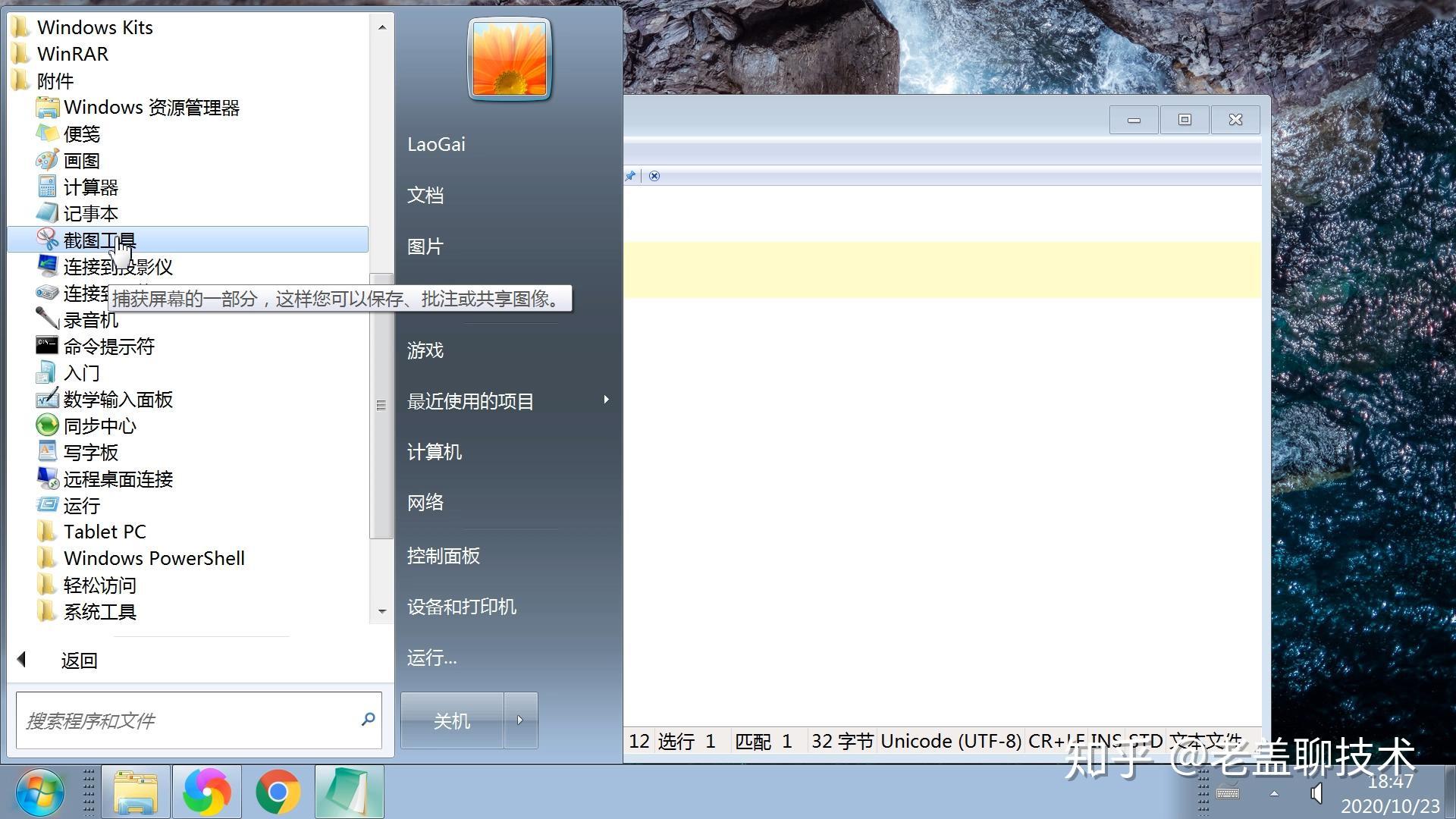Image resolution: width=1456 pixels, height=819 pixels.
Task: Open 控制面板 from the Start menu
Action: pyautogui.click(x=443, y=556)
